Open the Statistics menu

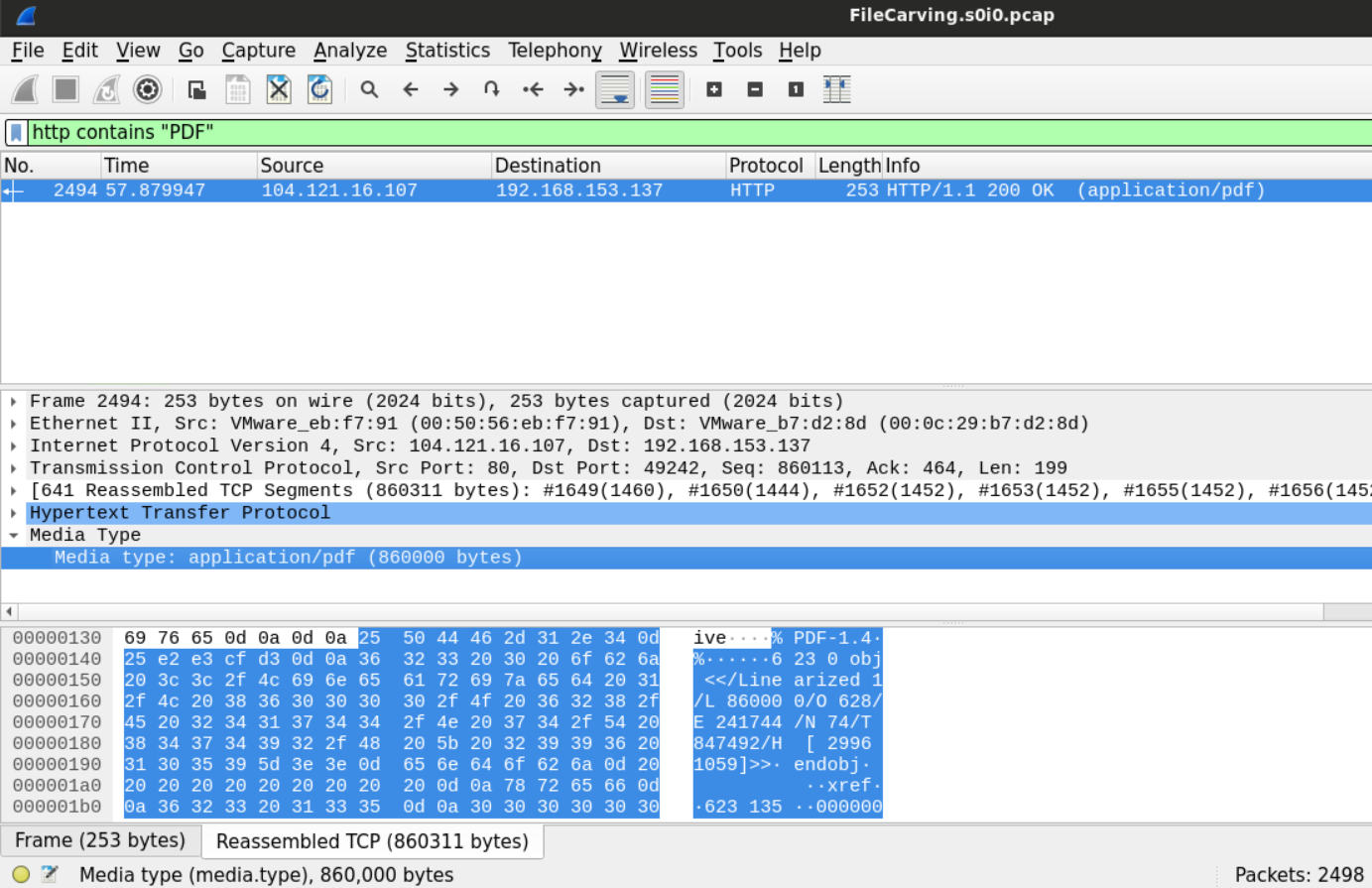(x=446, y=51)
